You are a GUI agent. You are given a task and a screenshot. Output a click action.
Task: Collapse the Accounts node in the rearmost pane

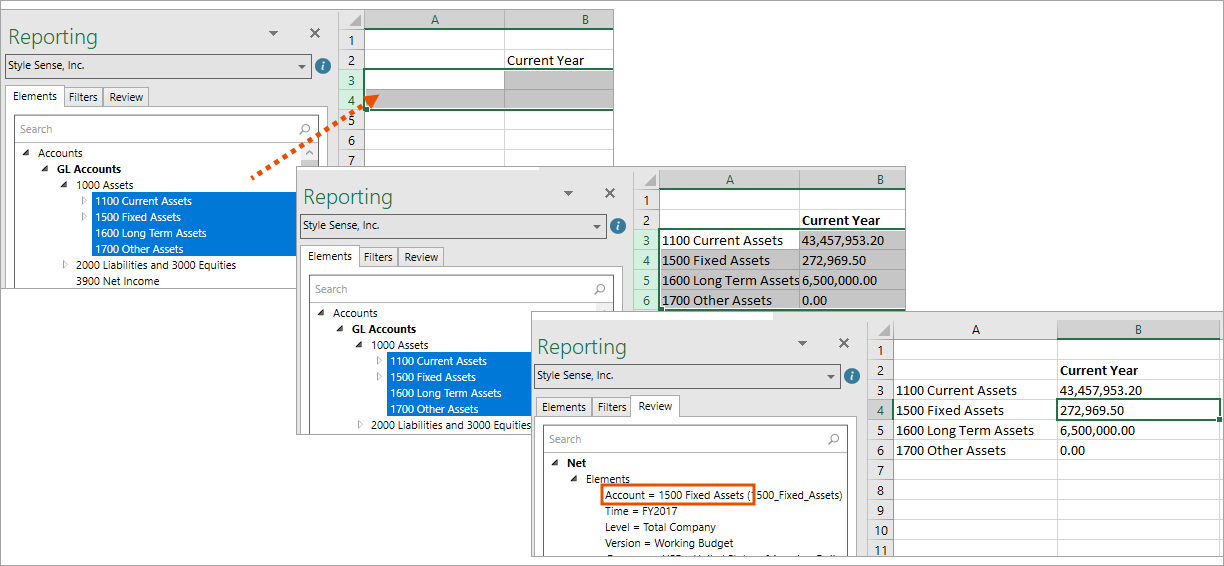click(x=26, y=153)
